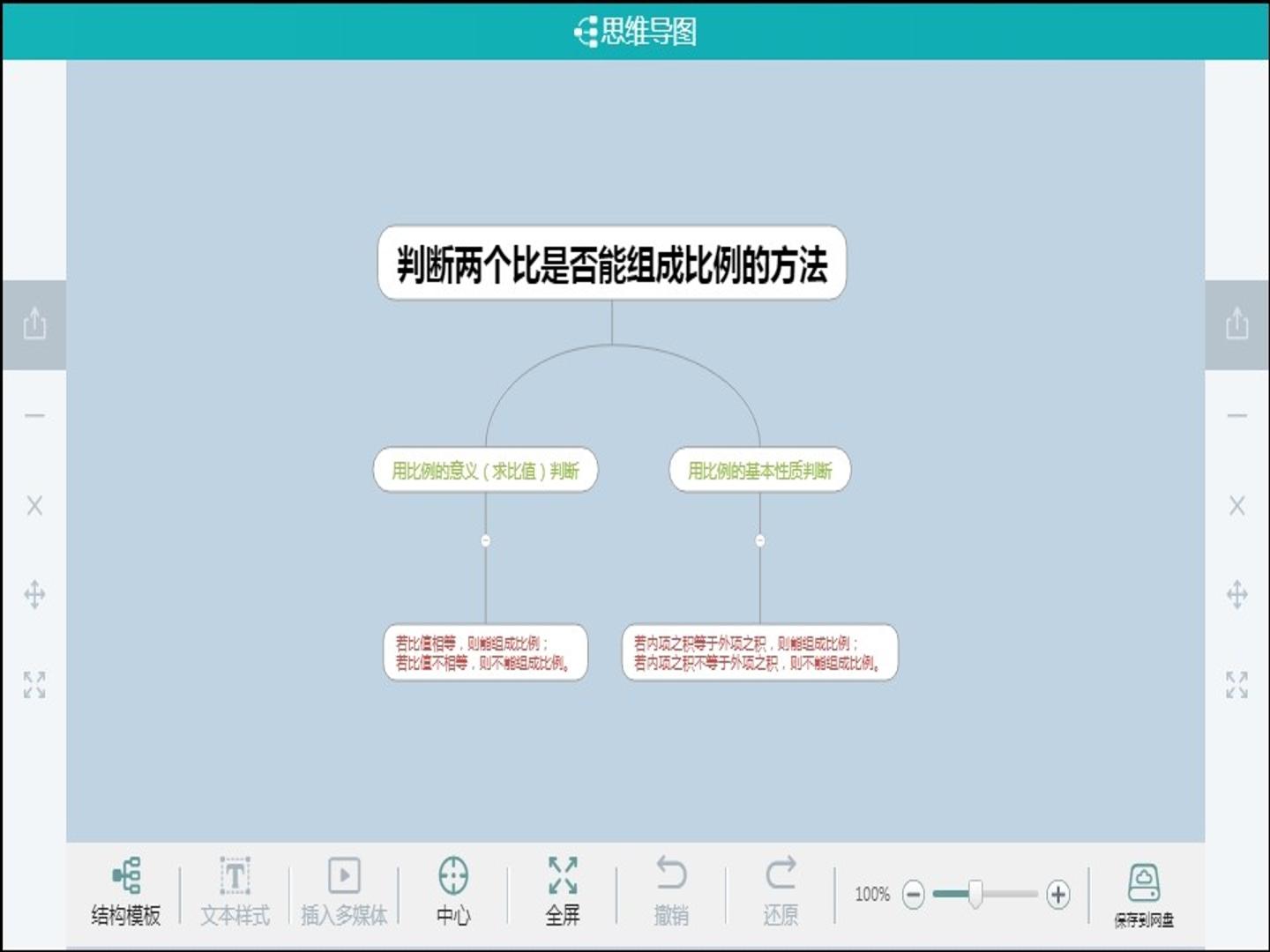The height and width of the screenshot is (952, 1270).
Task: Increase zoom with the plus button
Action: coord(1058,895)
